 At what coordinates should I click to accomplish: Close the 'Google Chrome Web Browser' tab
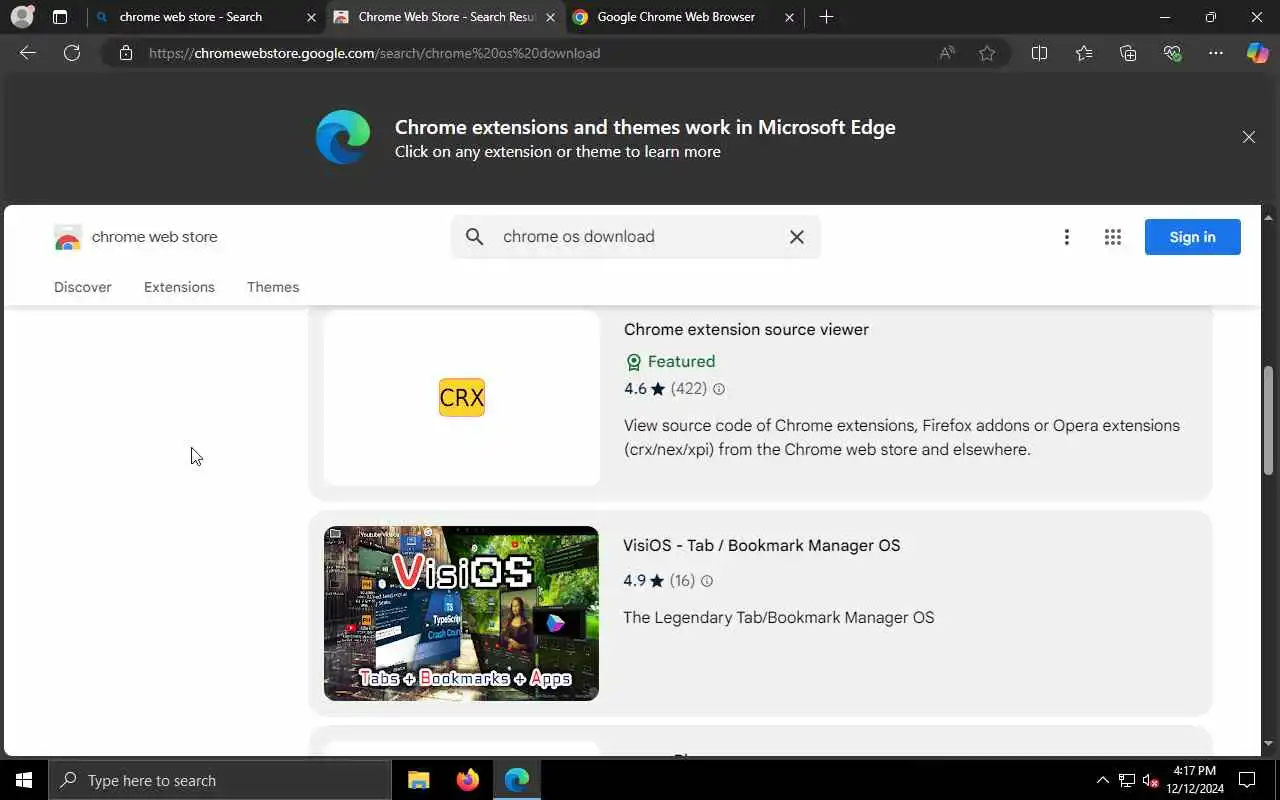[x=790, y=17]
